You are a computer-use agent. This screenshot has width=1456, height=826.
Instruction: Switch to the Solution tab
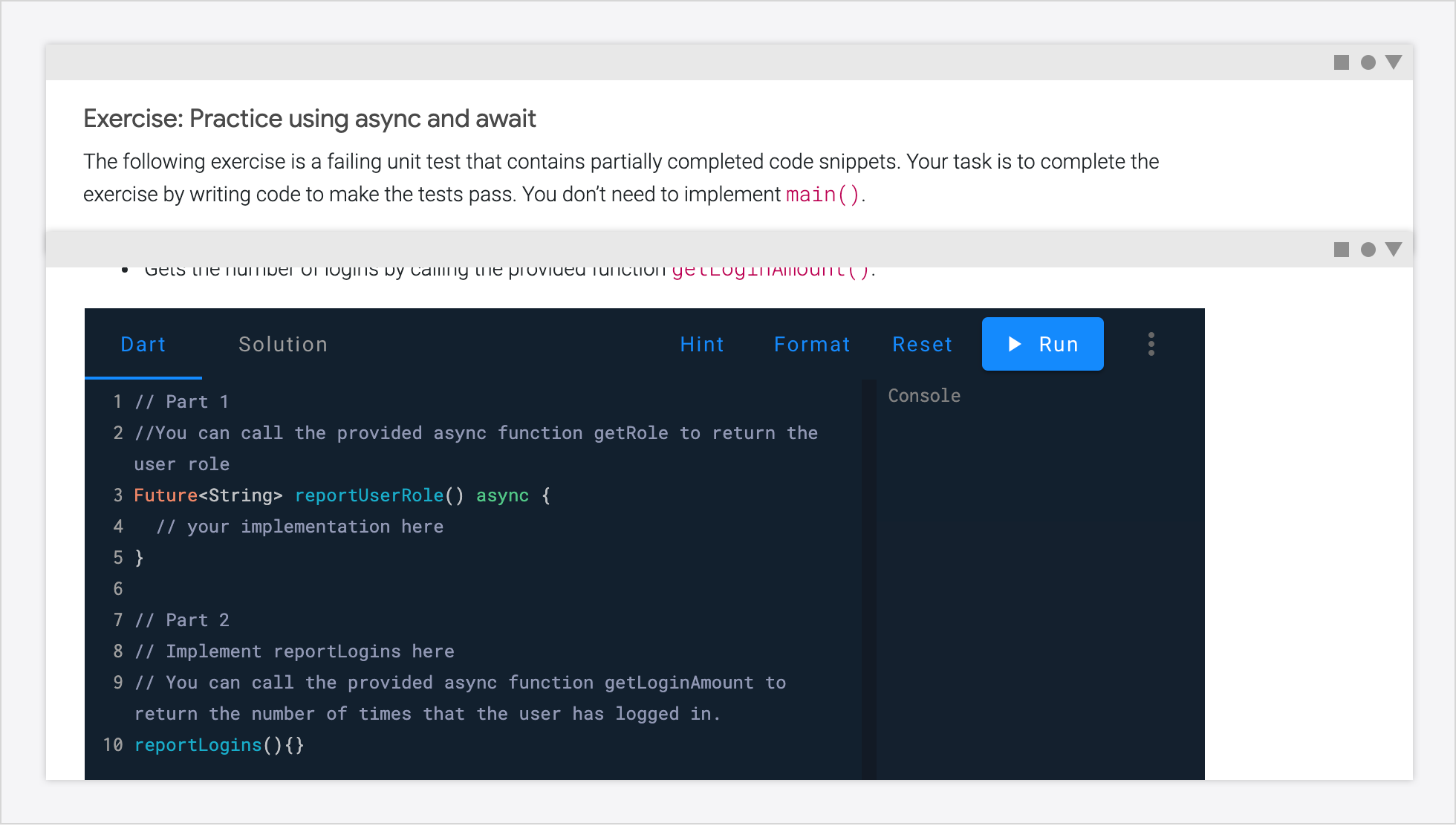click(x=283, y=344)
